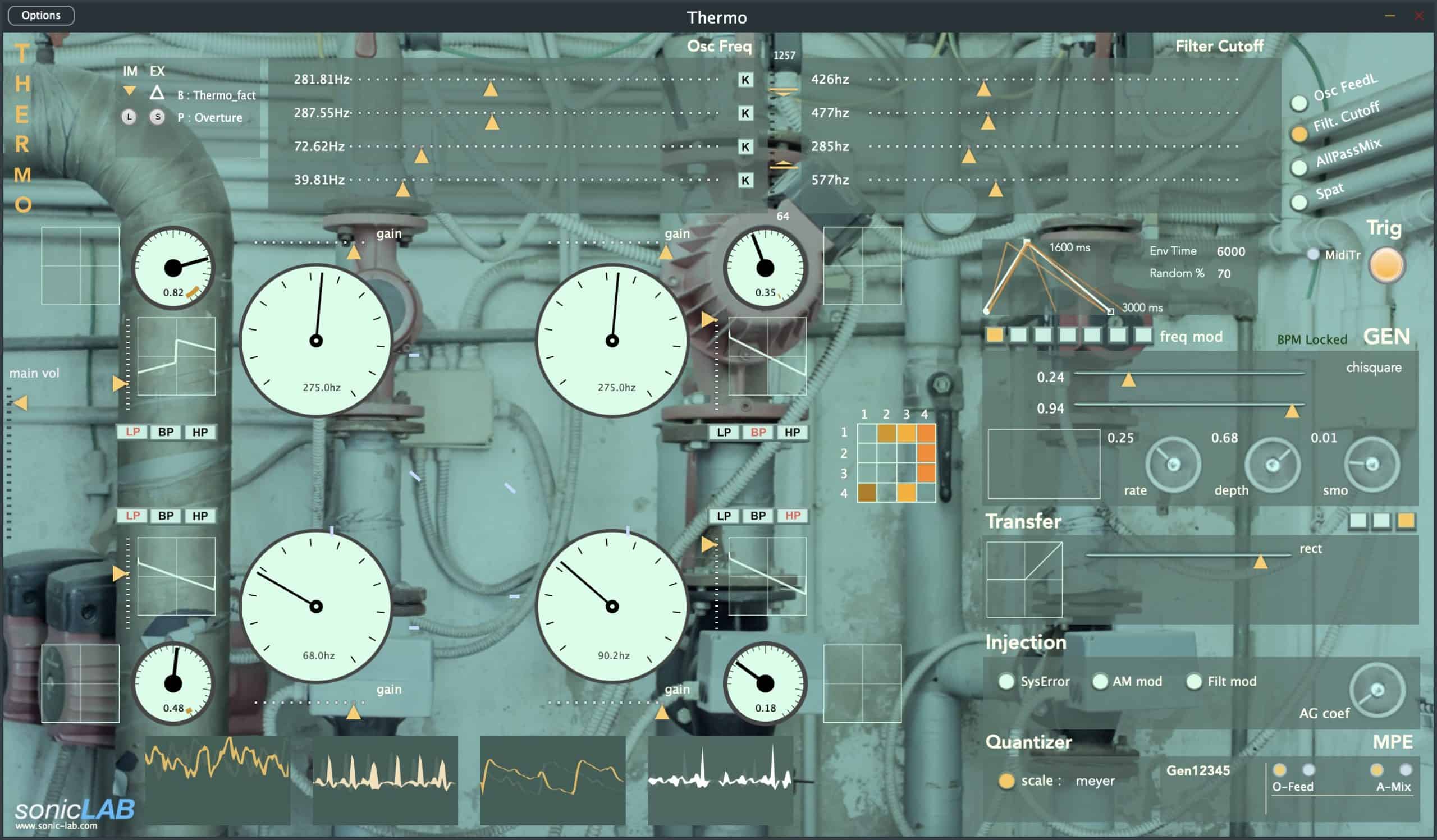Open the Gen12345 quantizer selector
The image size is (1437, 840).
point(1198,770)
